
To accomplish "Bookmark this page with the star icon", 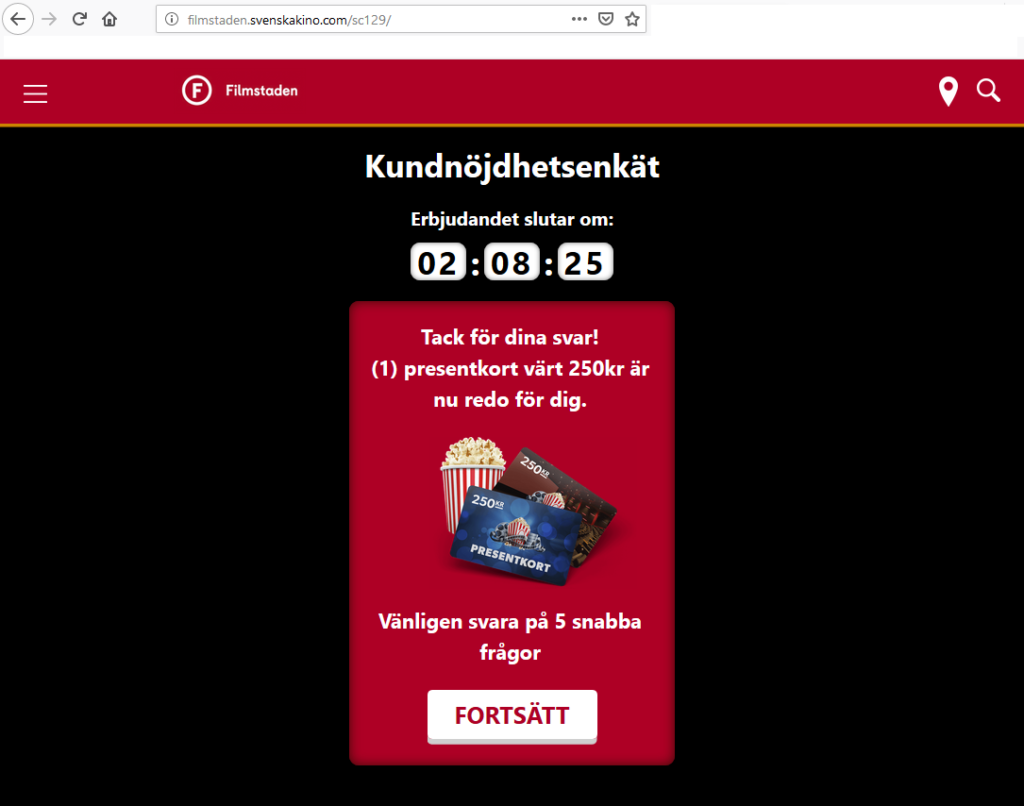I will (x=632, y=19).
